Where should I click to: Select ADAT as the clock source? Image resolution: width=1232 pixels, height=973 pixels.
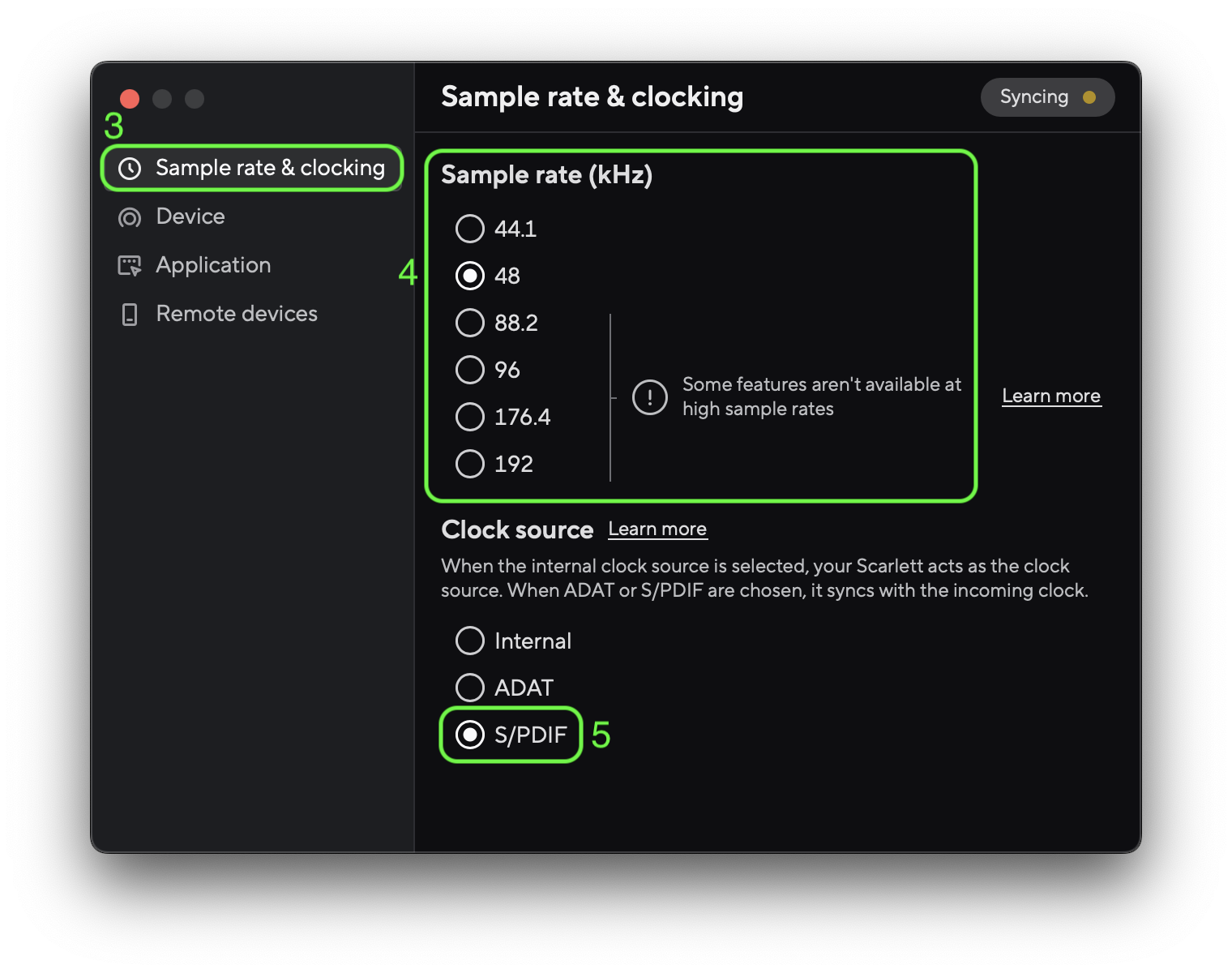[470, 688]
